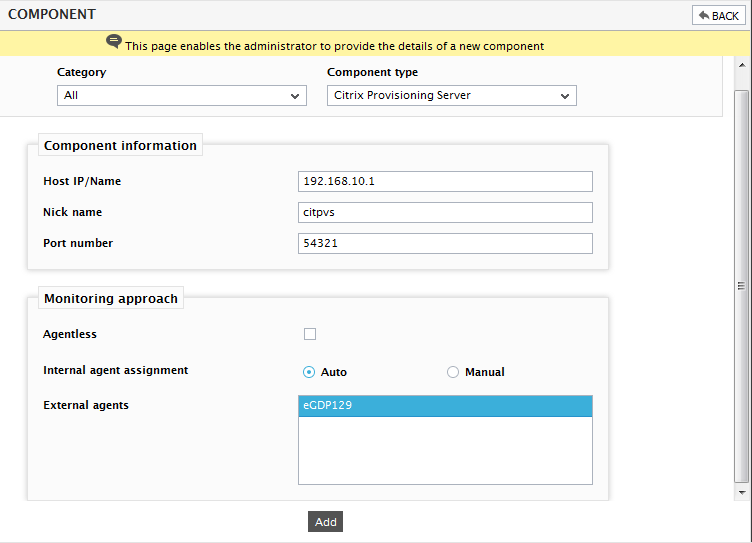Click the scrollbar down arrow

point(742,493)
